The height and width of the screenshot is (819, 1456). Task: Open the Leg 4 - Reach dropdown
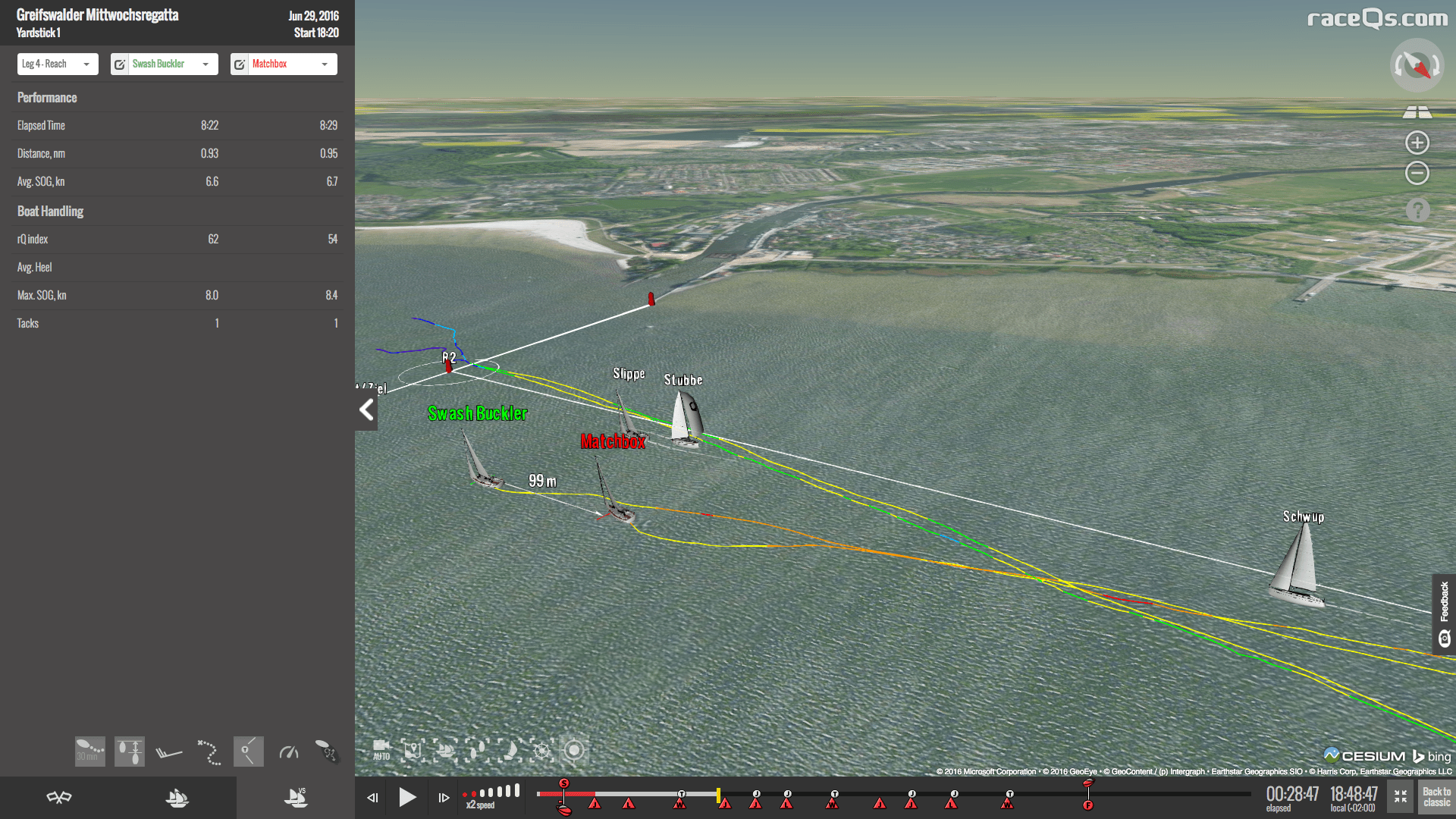[58, 64]
